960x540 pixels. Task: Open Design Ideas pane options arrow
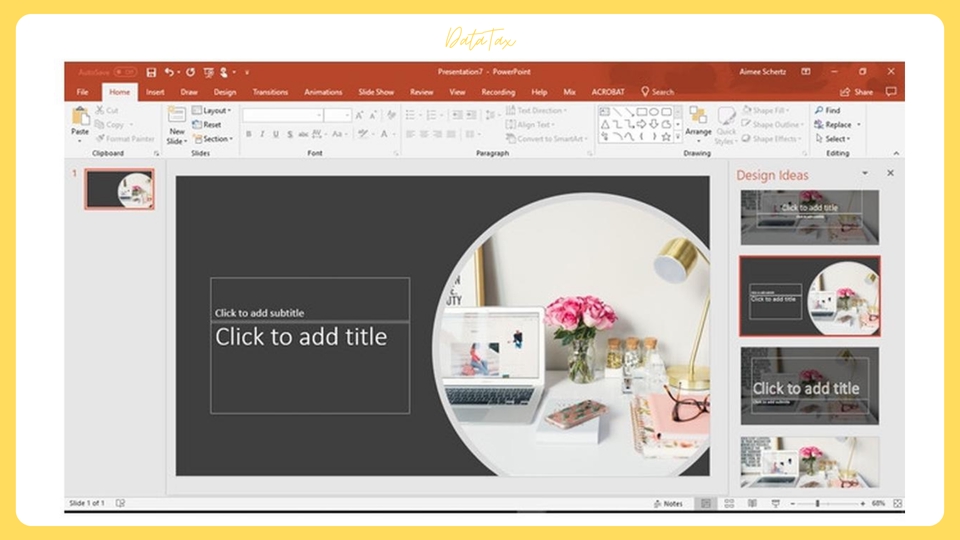(865, 173)
